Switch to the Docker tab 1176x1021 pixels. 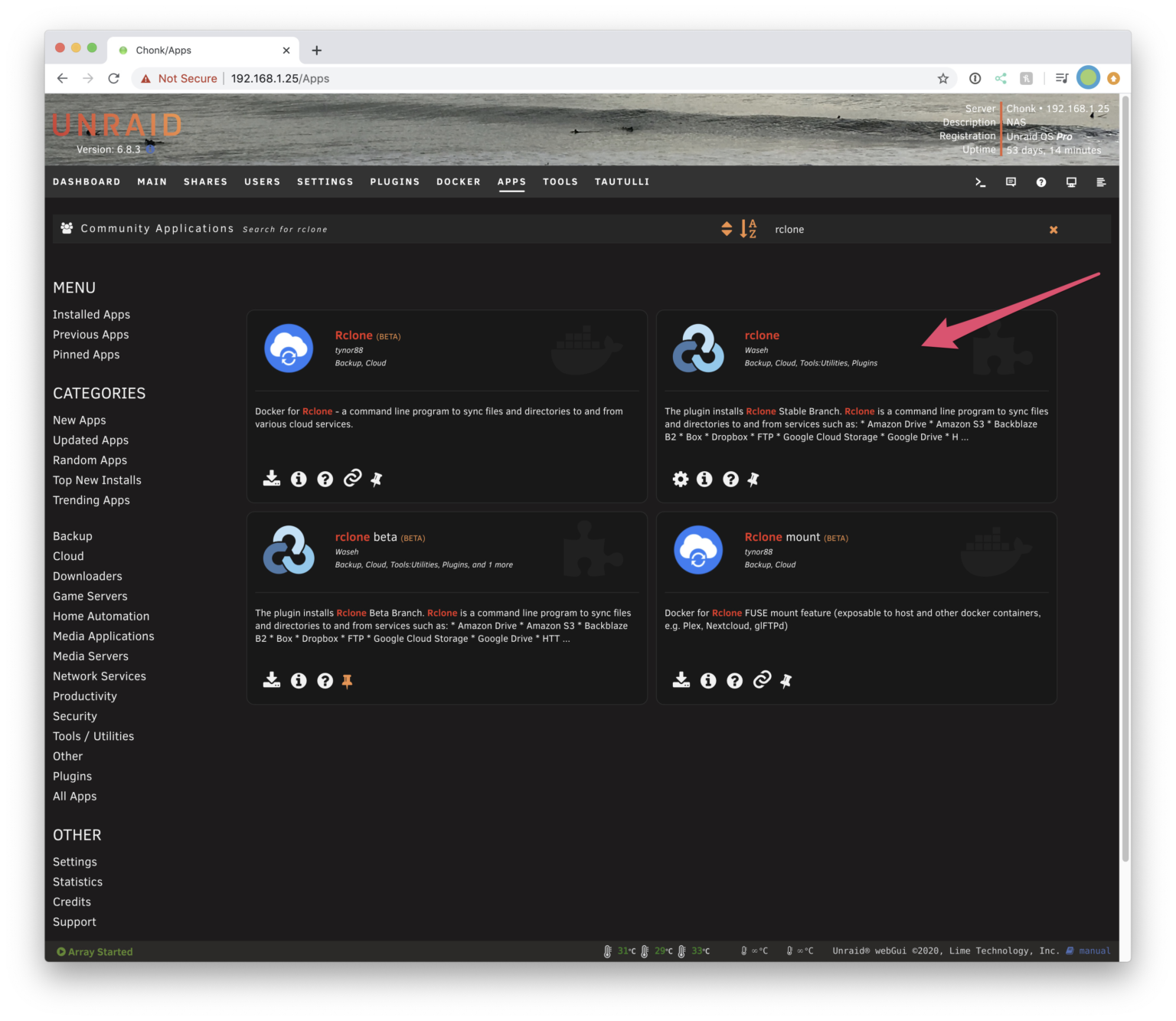coord(459,182)
